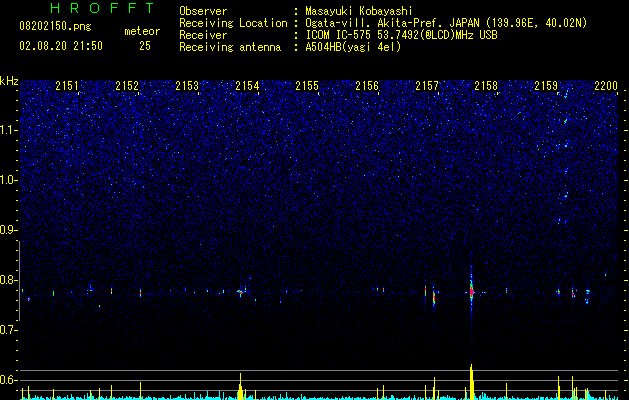Click the strong red meteor echo near 2158
Viewport: 629px width, 400px height.
(472, 291)
